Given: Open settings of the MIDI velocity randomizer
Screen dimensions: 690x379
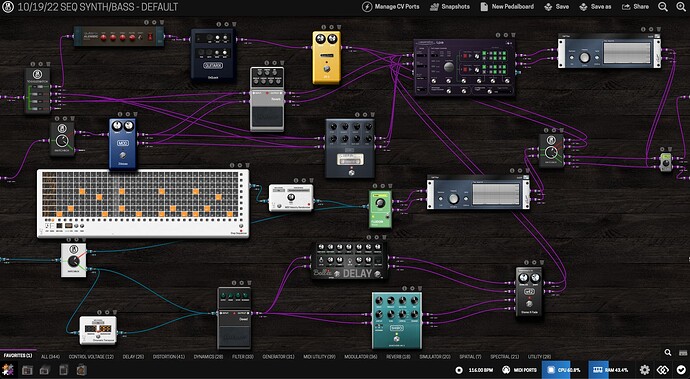Looking at the screenshot, I should pyautogui.click(x=303, y=180).
